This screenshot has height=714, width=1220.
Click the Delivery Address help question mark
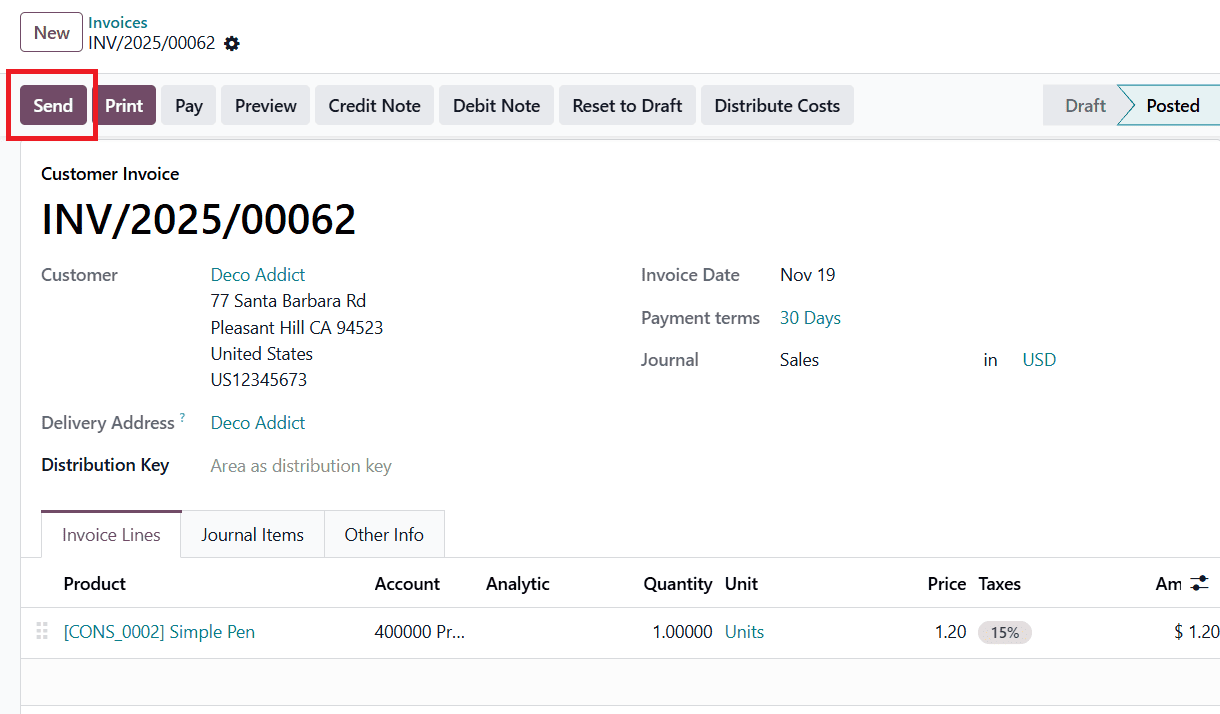coord(182,417)
